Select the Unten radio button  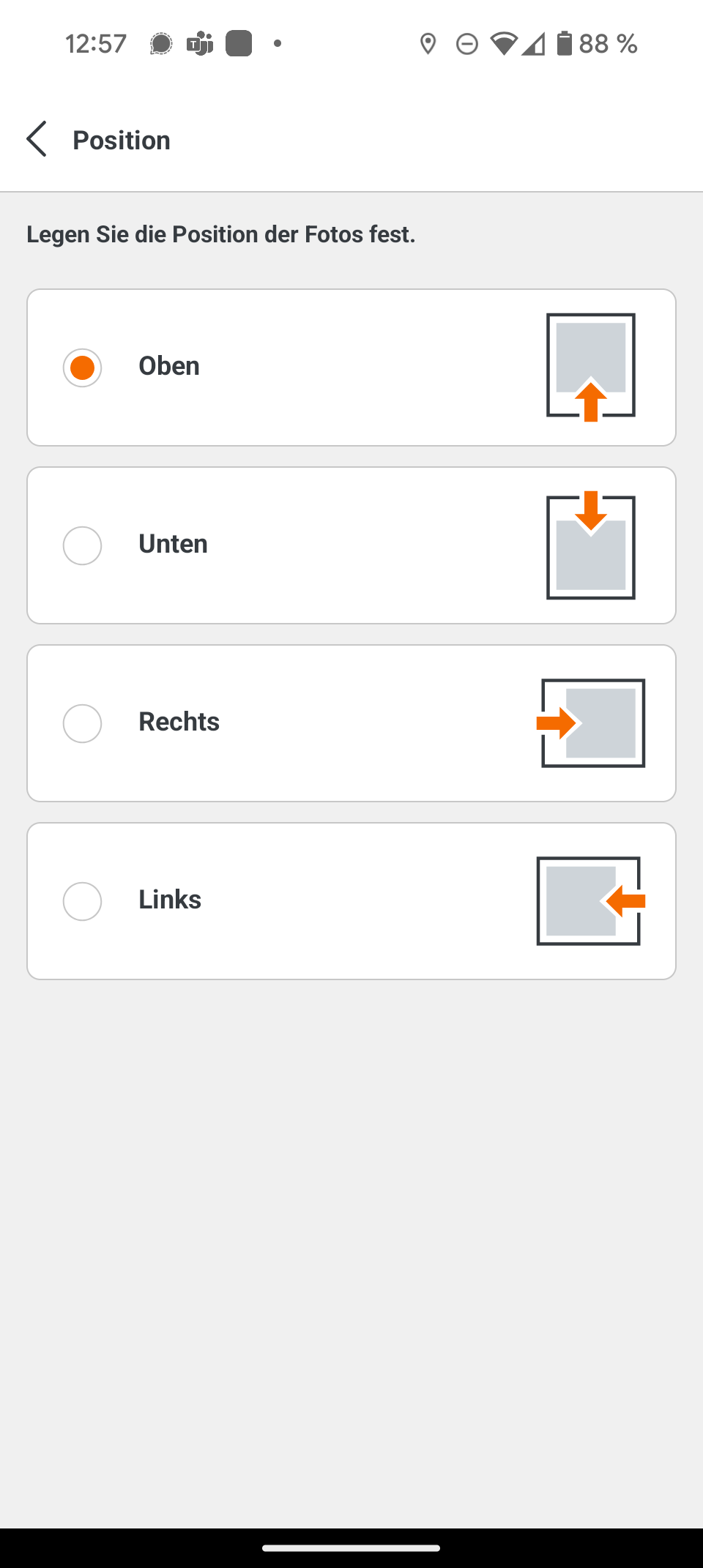pyautogui.click(x=82, y=545)
